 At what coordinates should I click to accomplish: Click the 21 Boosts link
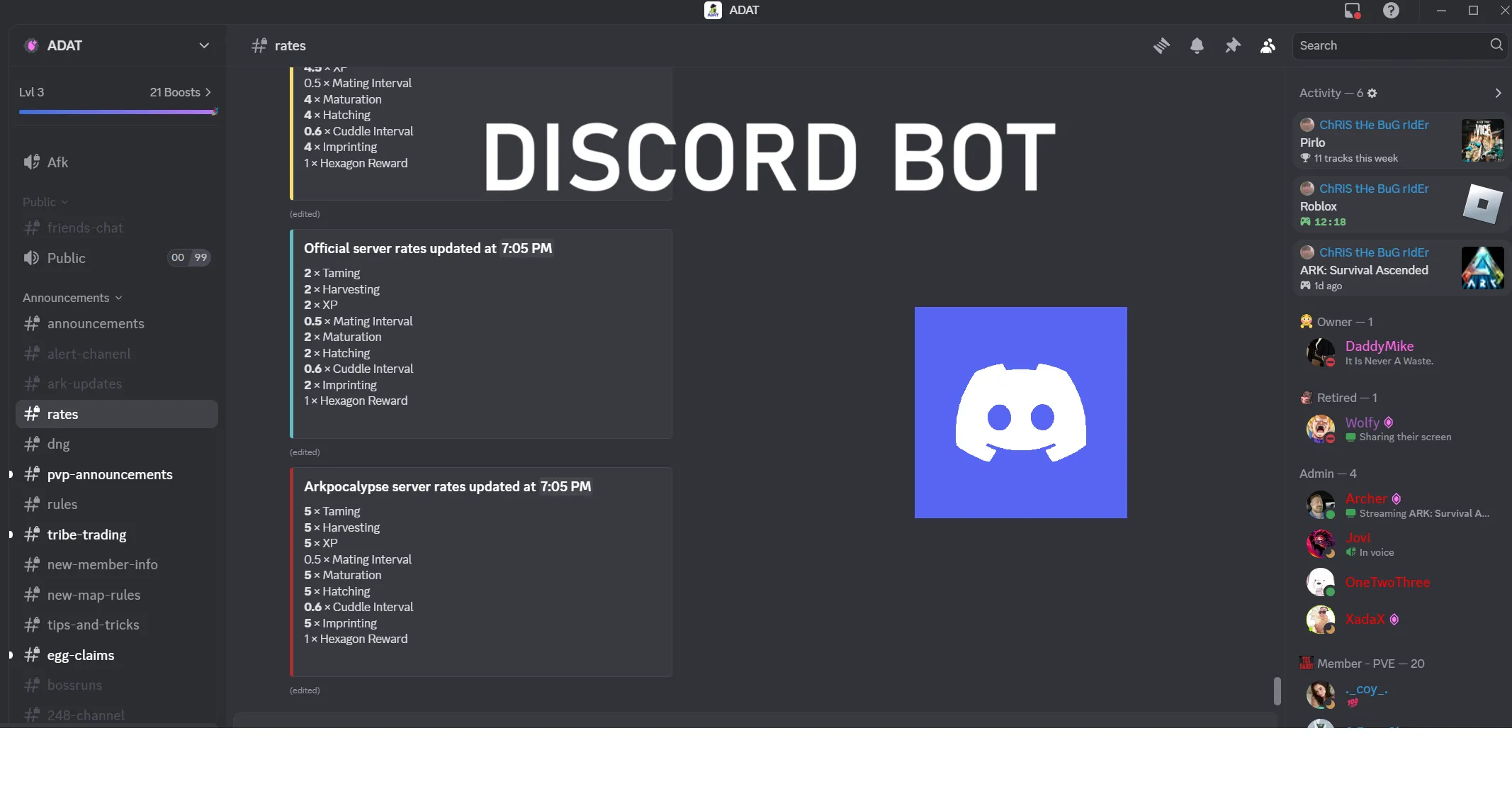coord(179,92)
